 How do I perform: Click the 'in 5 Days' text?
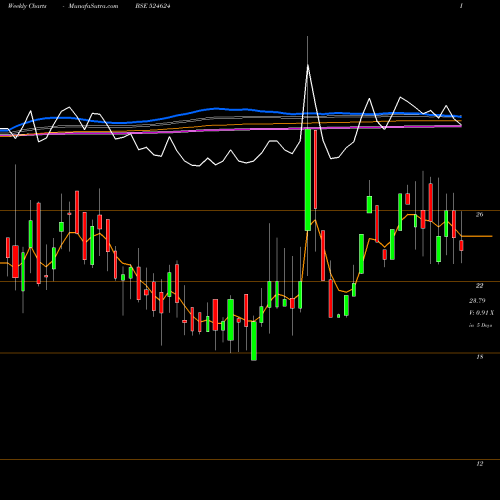click(x=480, y=325)
